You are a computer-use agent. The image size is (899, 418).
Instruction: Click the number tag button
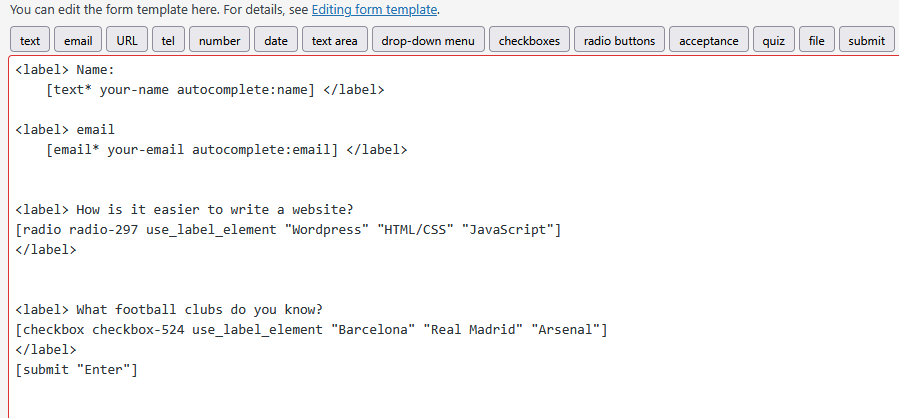[x=219, y=40]
